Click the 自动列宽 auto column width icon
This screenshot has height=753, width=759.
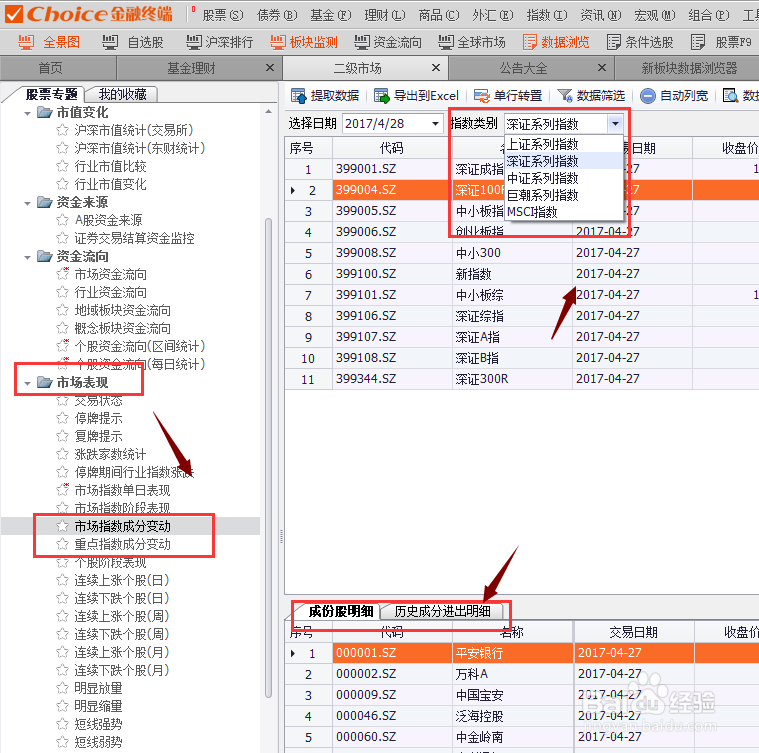point(648,96)
